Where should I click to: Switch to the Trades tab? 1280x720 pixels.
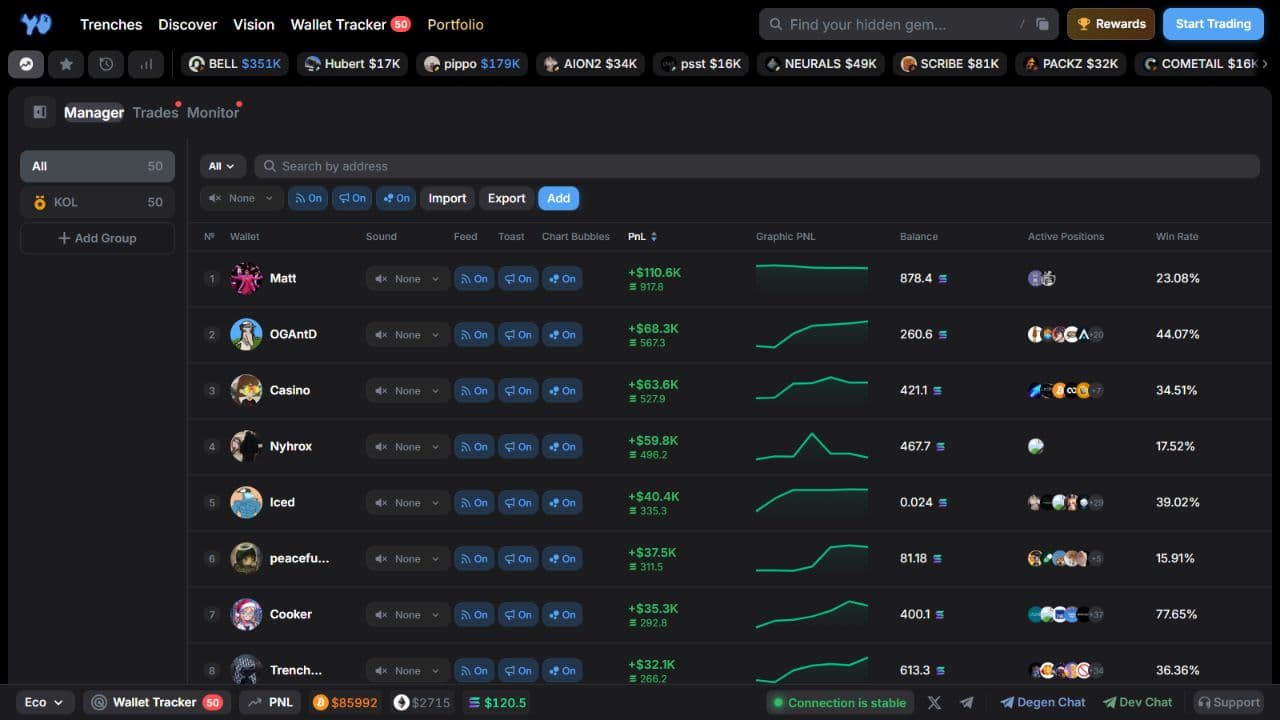(x=155, y=112)
